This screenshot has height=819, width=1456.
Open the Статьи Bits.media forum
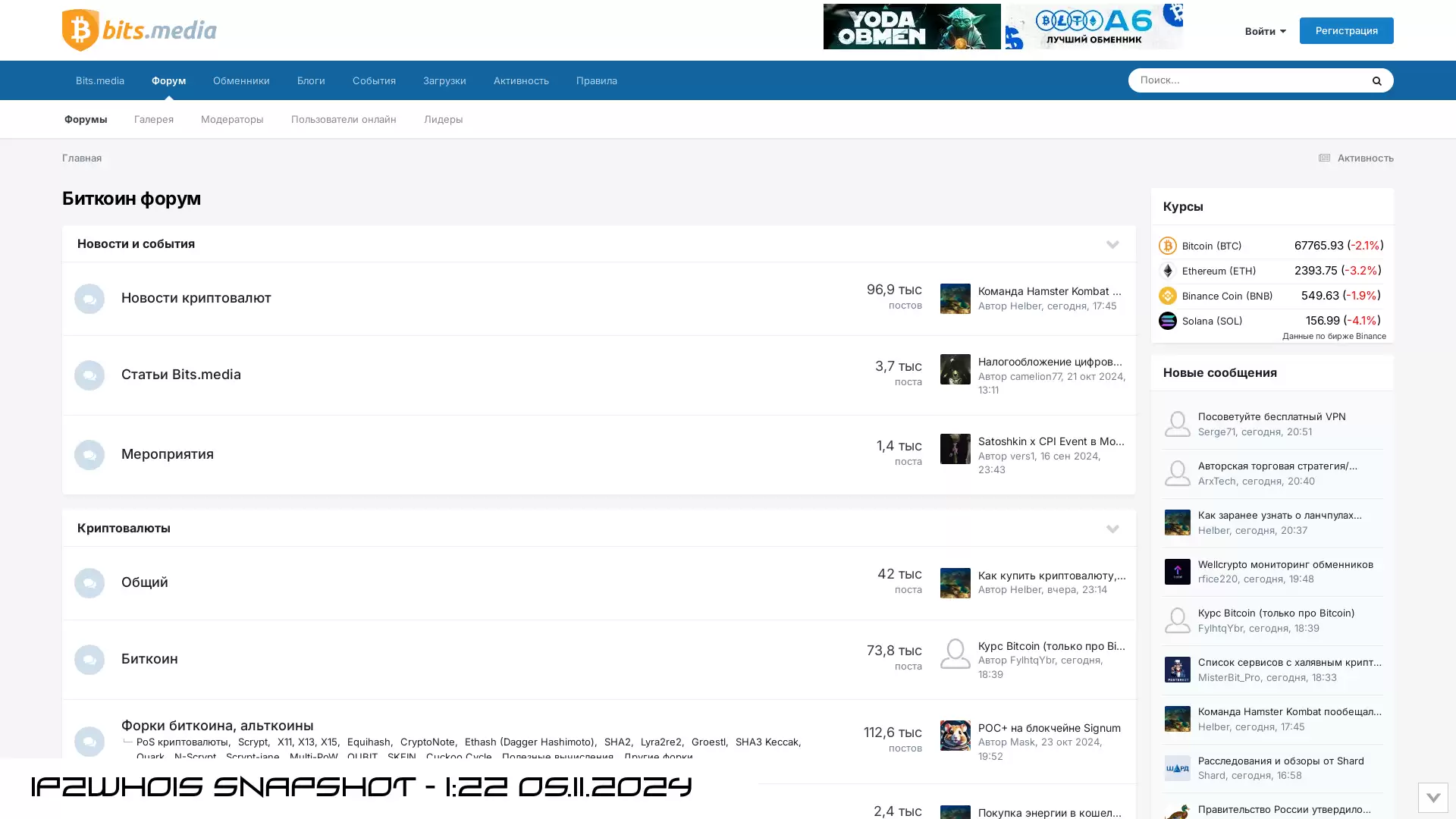coord(181,375)
